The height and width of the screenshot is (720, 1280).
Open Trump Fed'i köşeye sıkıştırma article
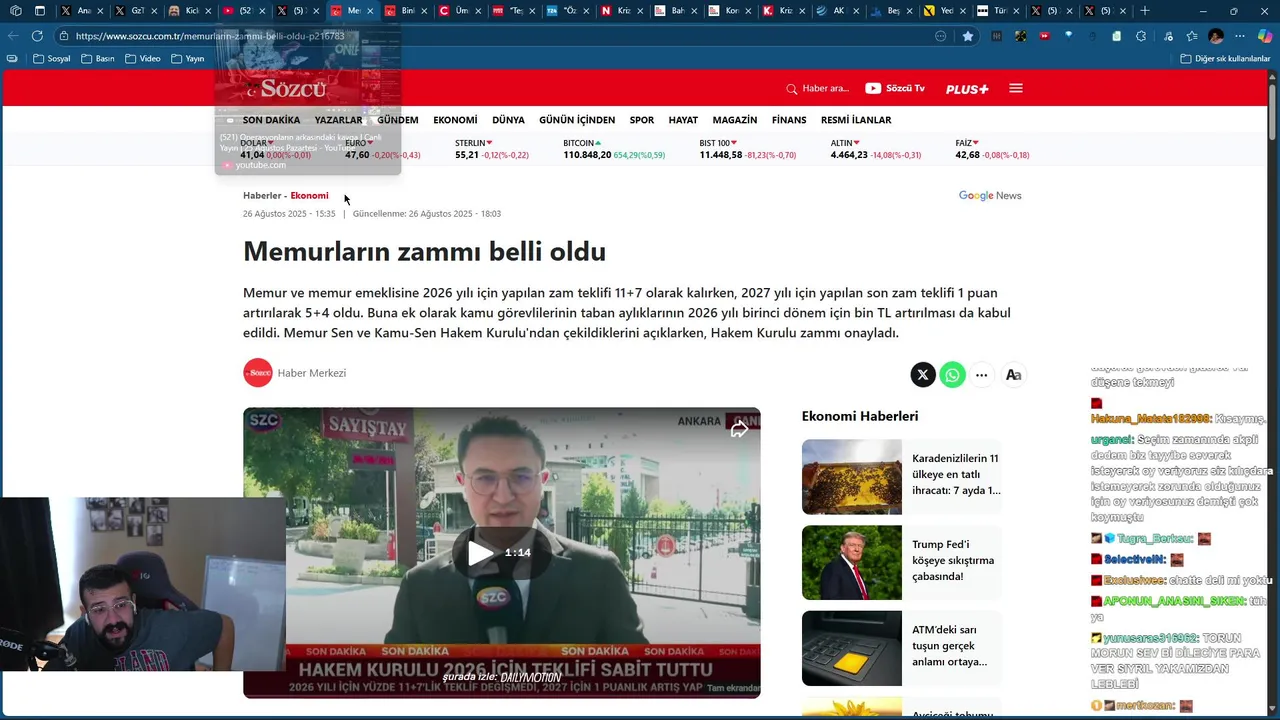(x=901, y=562)
